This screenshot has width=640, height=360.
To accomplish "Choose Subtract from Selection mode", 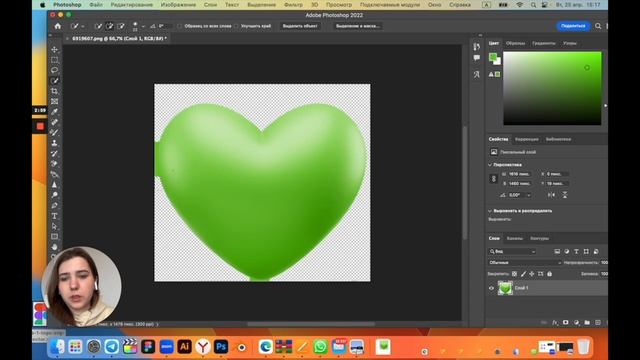I will click(x=121, y=26).
